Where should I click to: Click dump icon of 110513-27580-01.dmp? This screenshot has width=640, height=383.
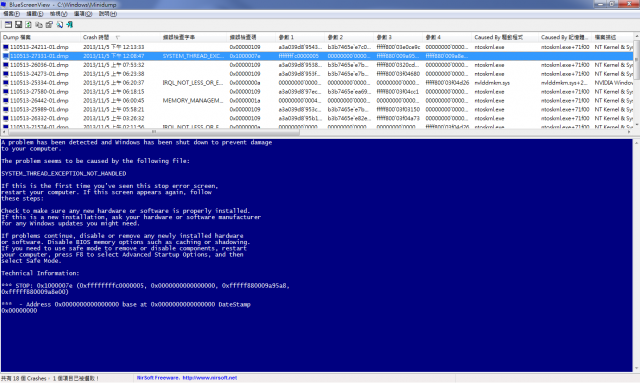click(6, 92)
